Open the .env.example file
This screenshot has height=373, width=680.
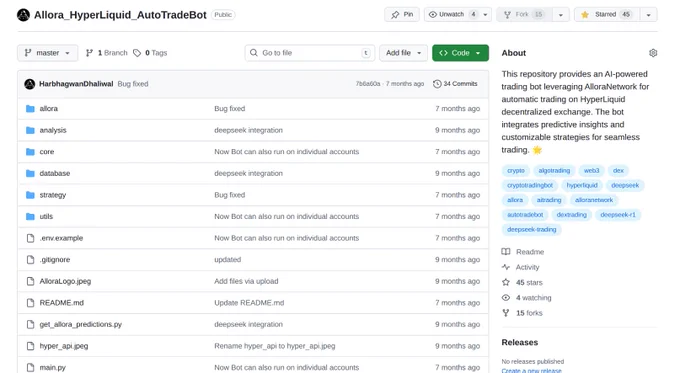point(61,238)
